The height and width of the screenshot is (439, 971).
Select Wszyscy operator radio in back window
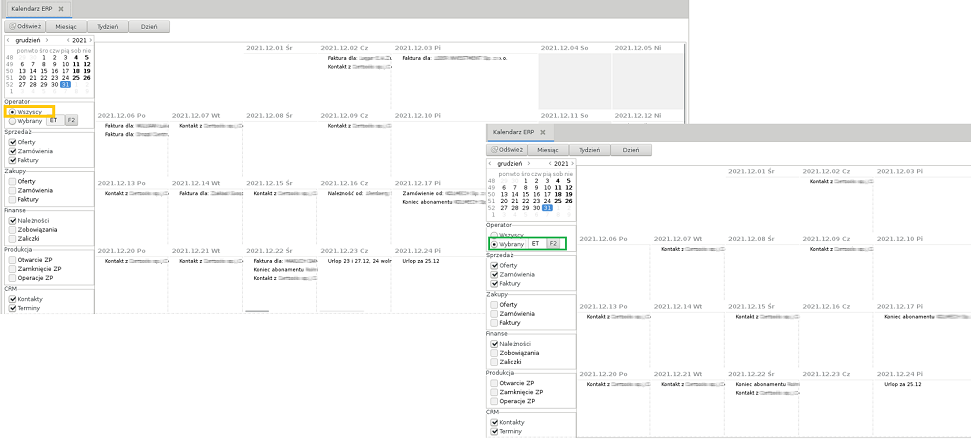click(x=12, y=112)
